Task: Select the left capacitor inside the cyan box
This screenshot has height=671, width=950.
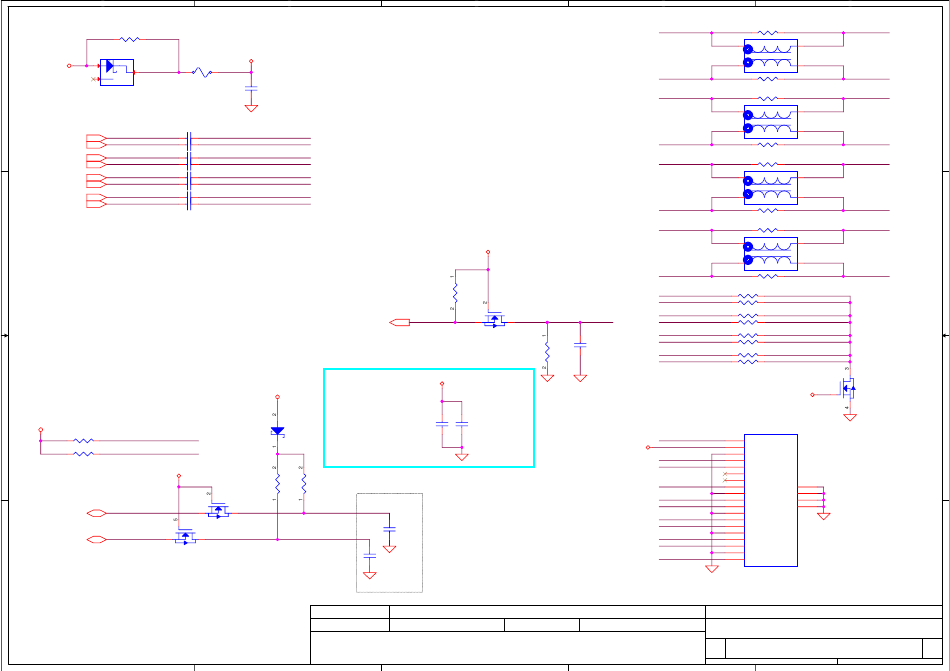Action: 442,424
